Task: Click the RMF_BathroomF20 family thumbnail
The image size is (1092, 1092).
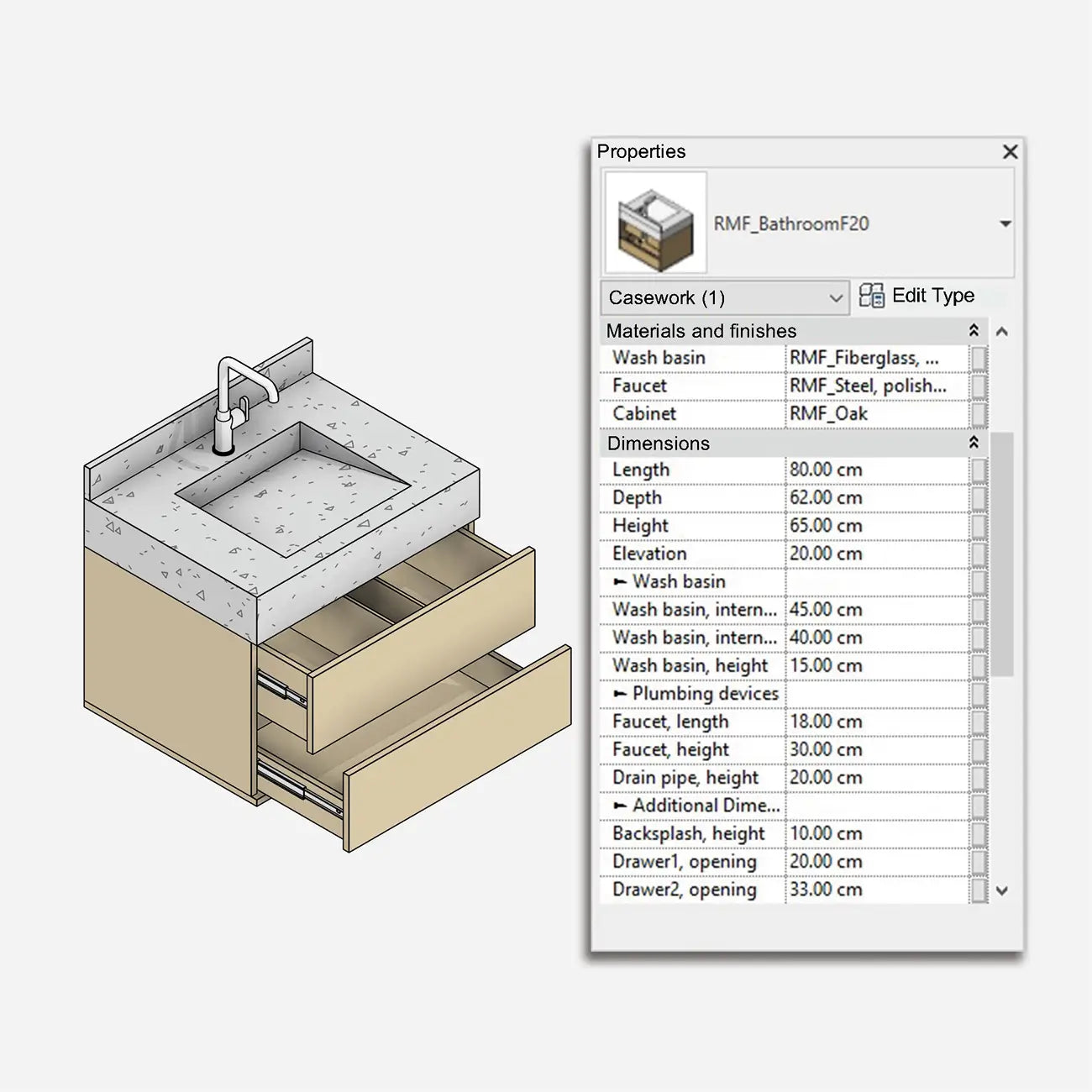Action: (655, 223)
